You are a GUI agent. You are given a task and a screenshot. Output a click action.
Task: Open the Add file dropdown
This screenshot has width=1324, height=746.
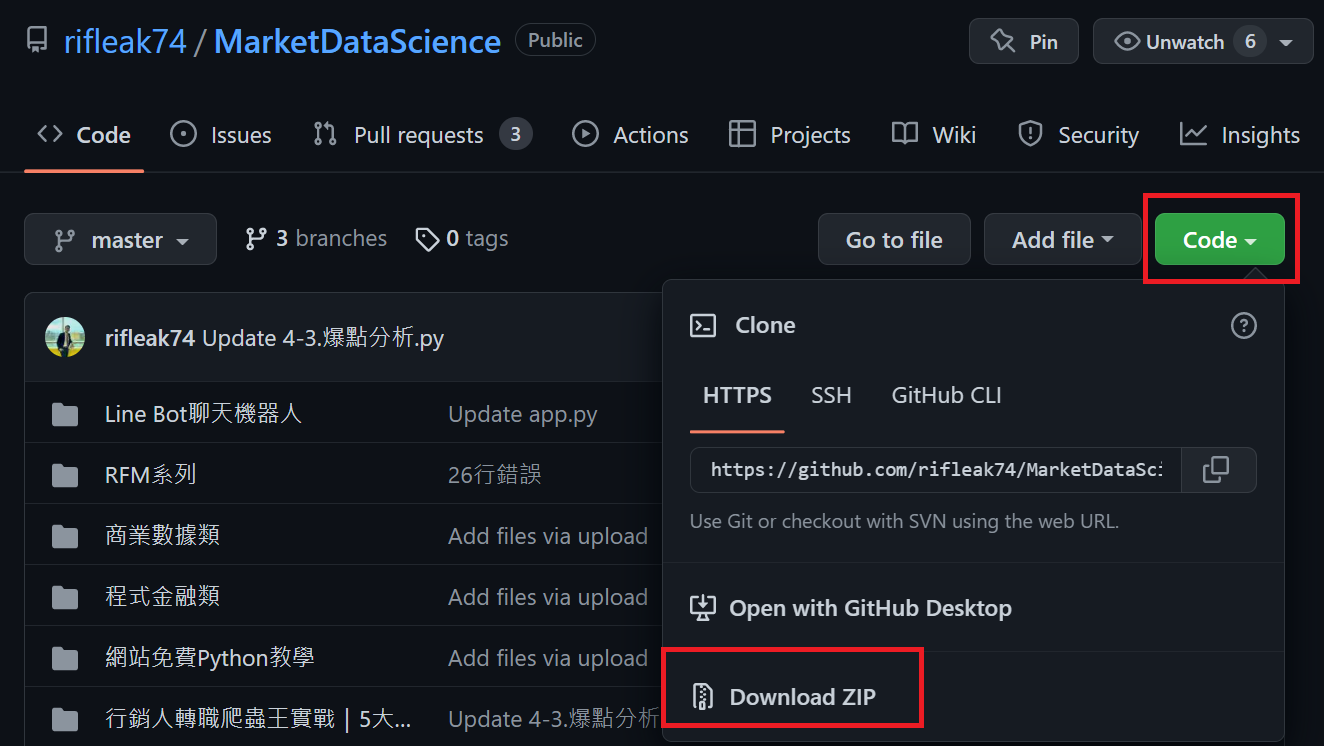1063,239
